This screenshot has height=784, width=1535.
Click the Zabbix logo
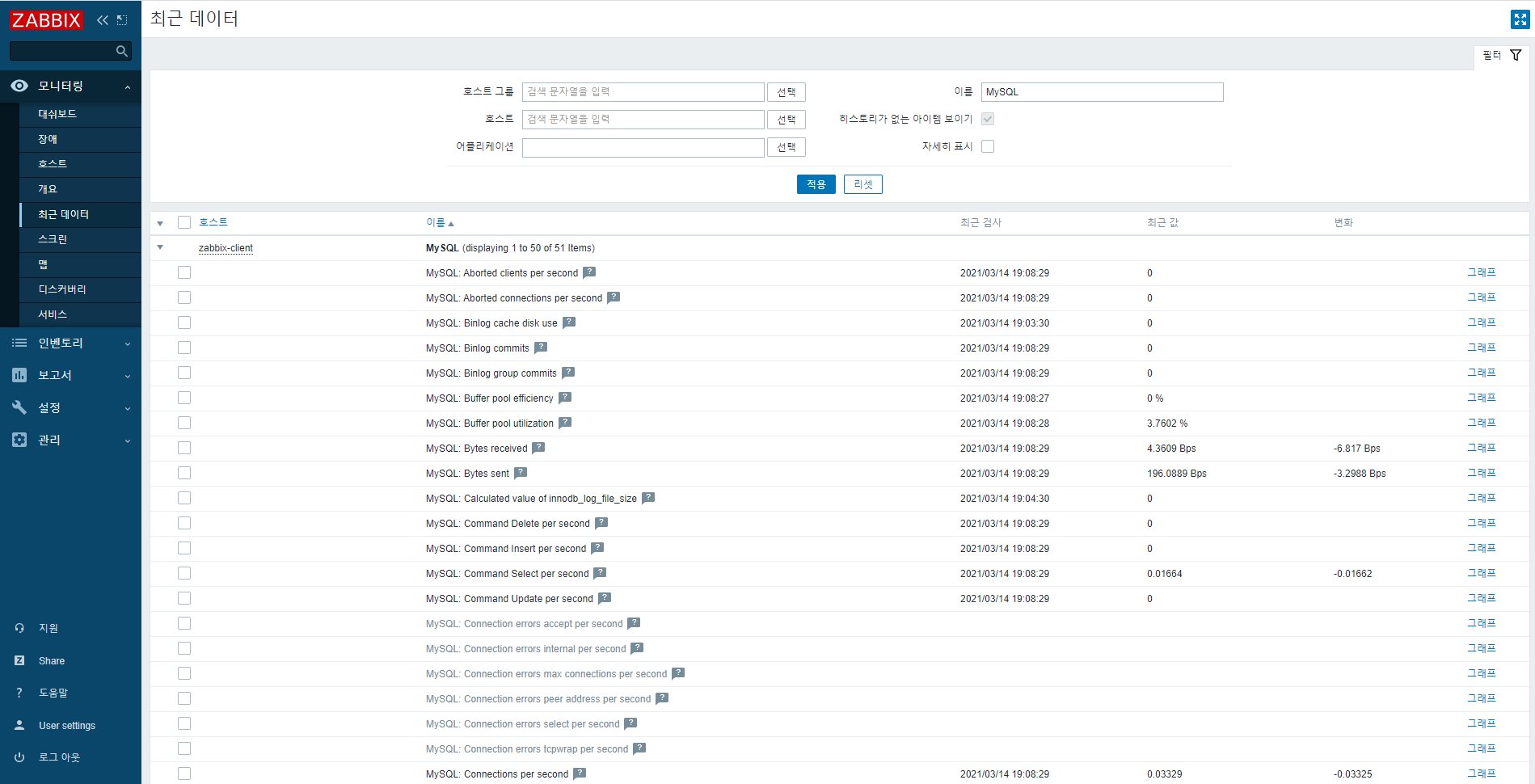click(46, 19)
